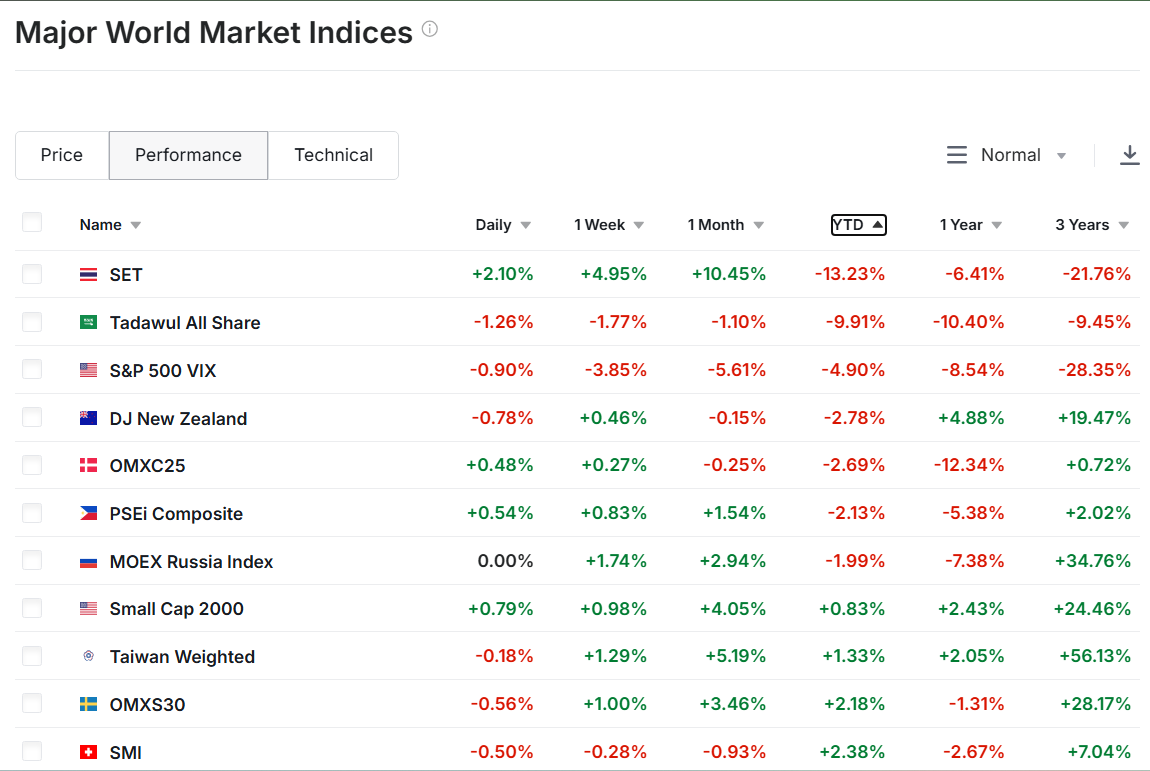Viewport: 1150px width, 771px height.
Task: Click the 0.00% Daily value for MOEX
Action: pos(505,561)
